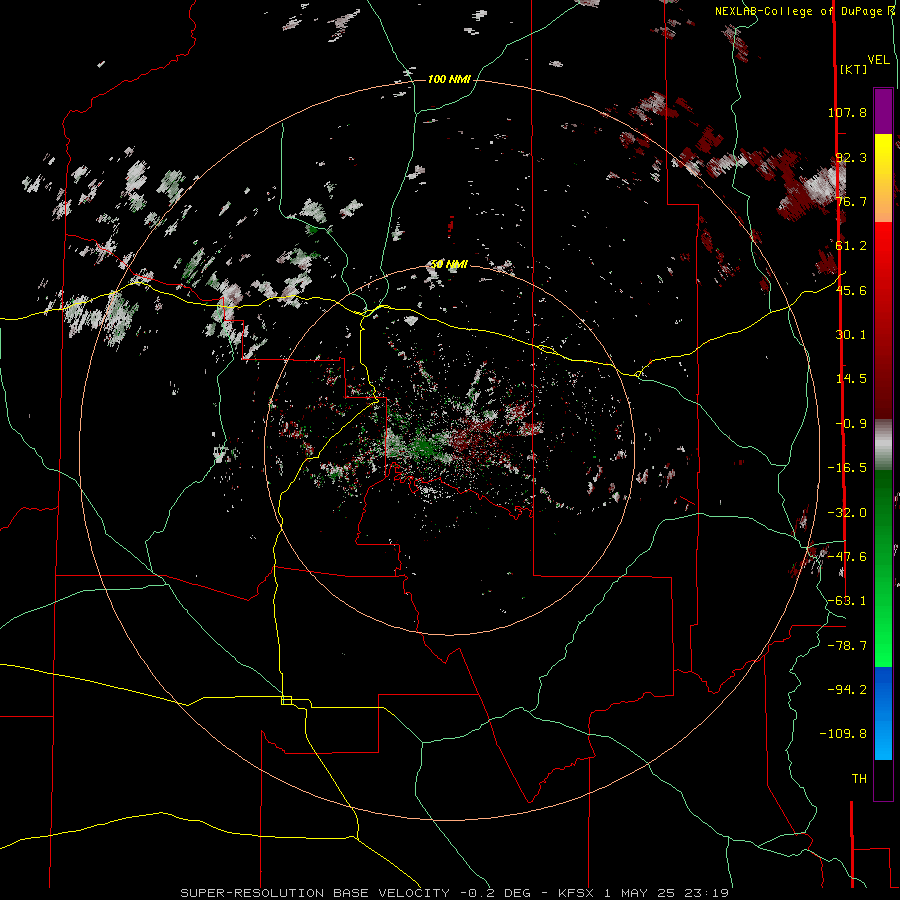Click the 61.2 velocity scale value

(x=851, y=246)
